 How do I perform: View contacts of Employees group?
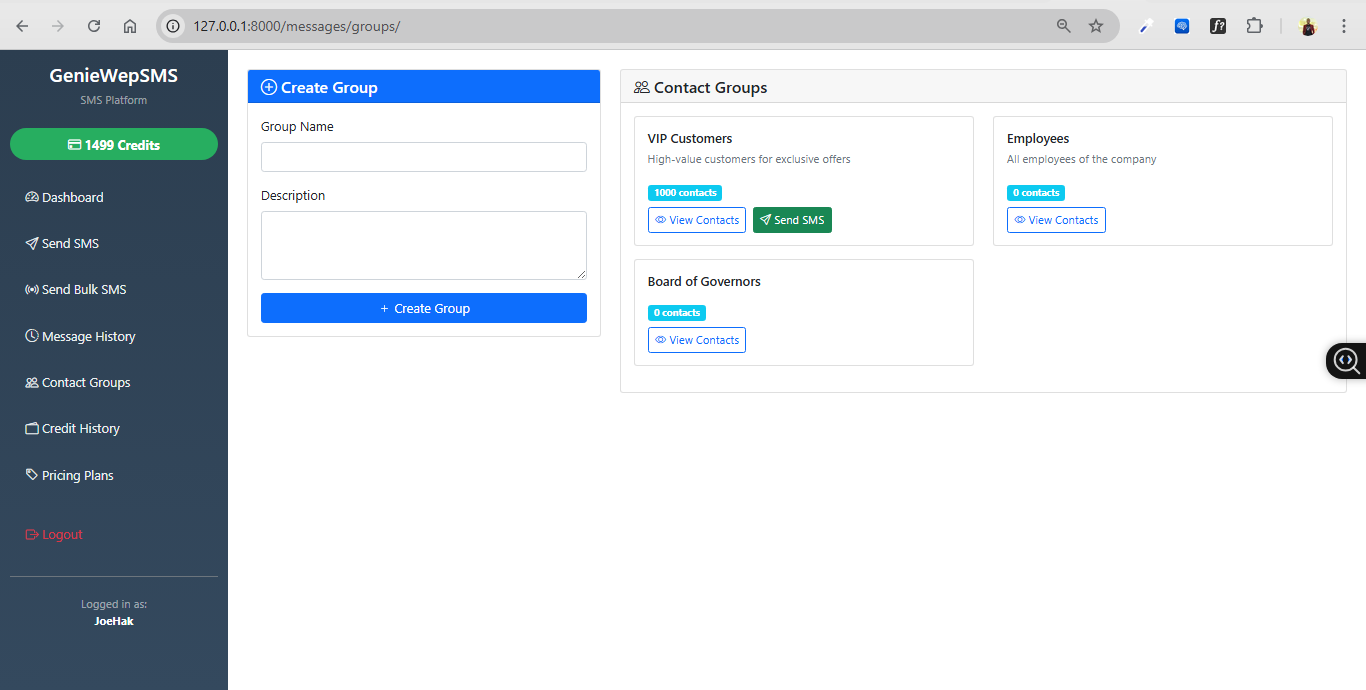(x=1055, y=220)
